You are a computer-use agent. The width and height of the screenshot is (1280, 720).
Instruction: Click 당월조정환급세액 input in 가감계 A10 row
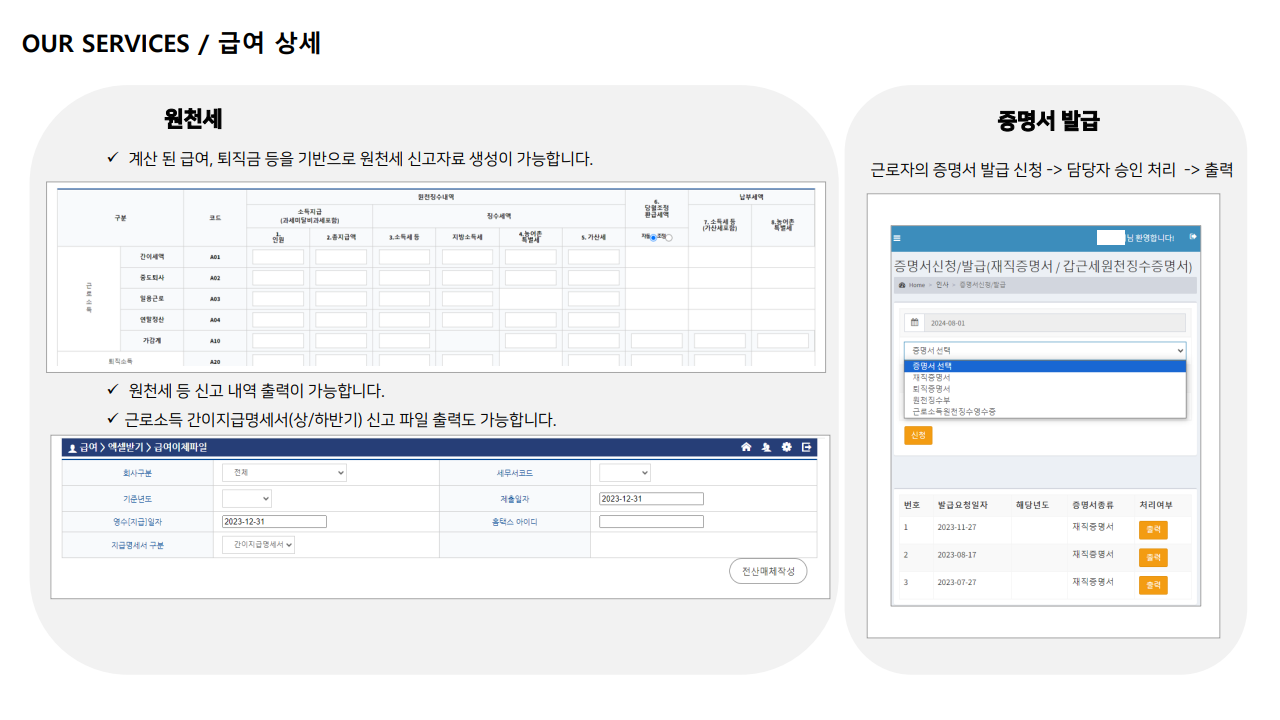[x=656, y=341]
